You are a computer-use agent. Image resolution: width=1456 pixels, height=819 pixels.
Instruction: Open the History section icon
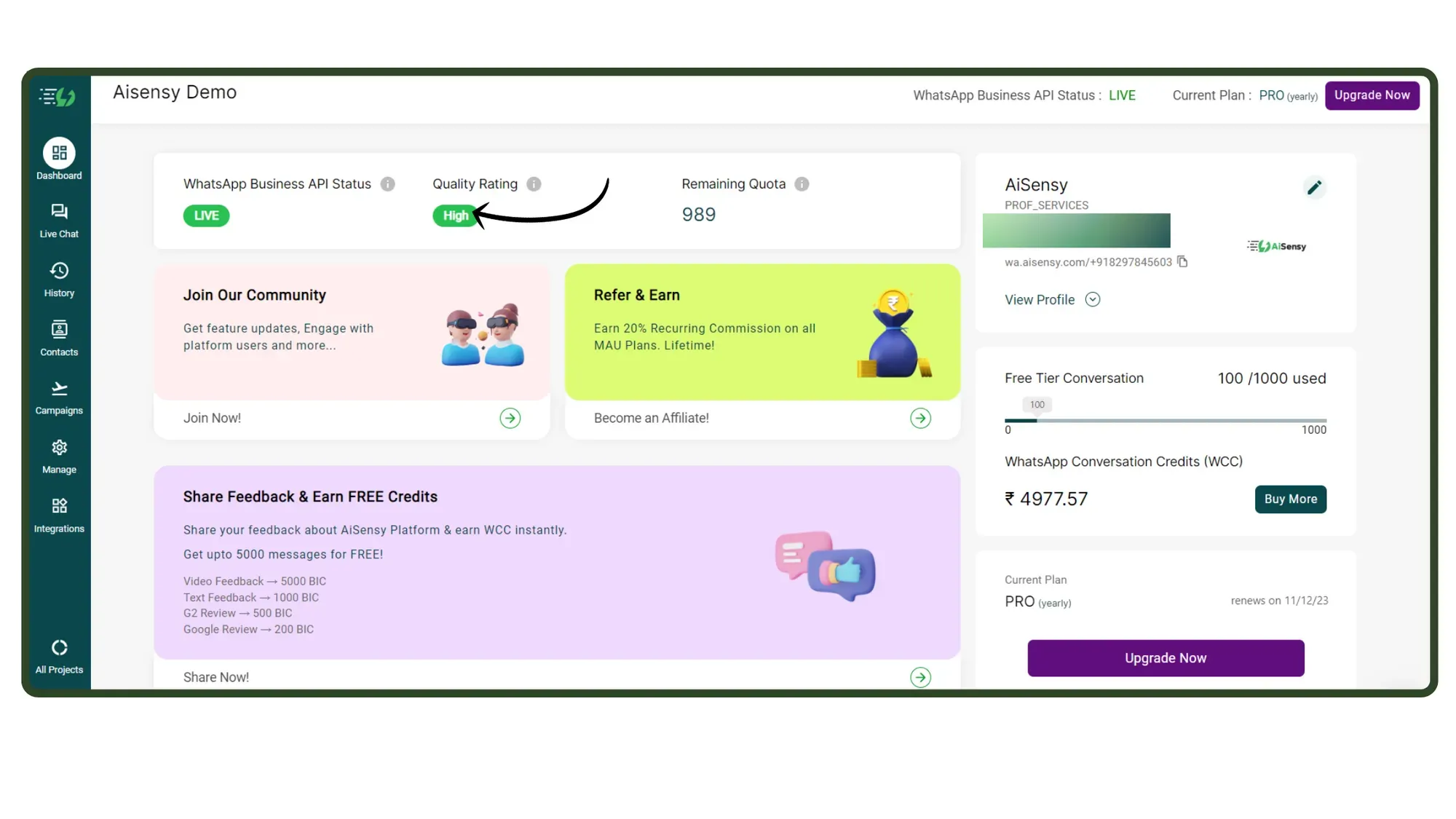click(x=59, y=271)
